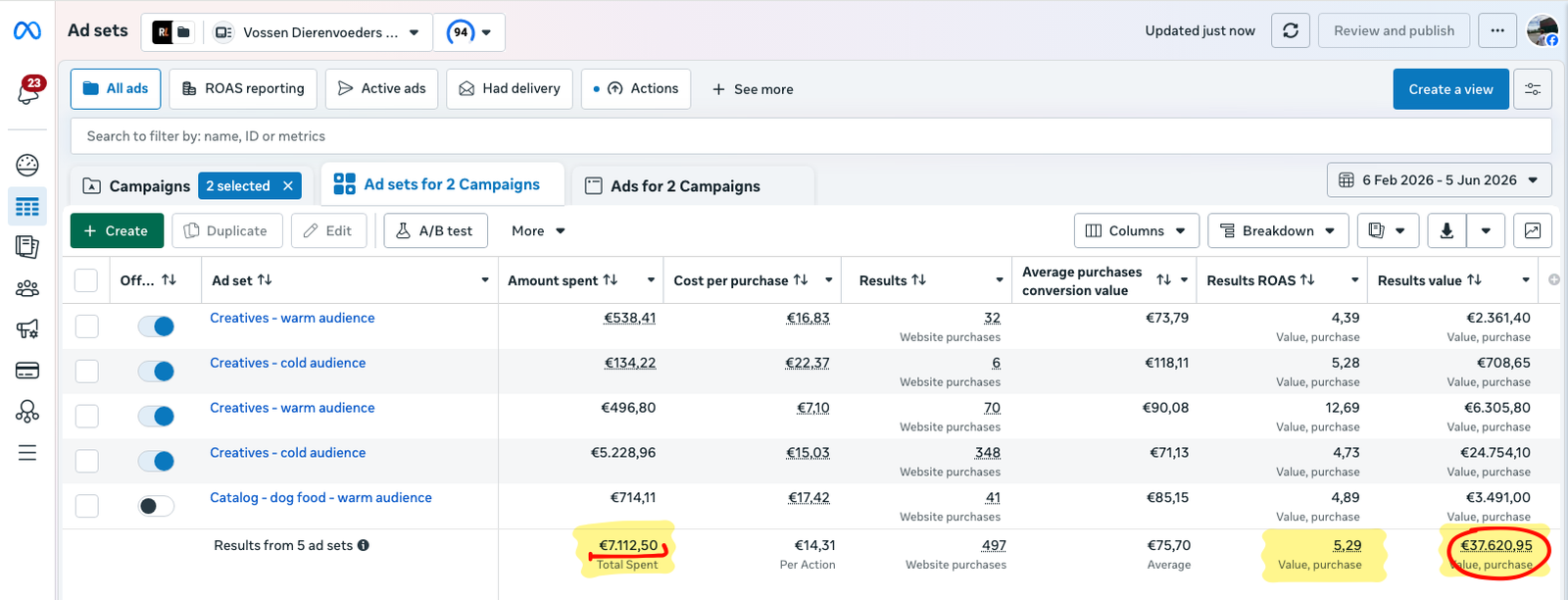
Task: Sort by Ad set name arrows
Action: pos(265,280)
